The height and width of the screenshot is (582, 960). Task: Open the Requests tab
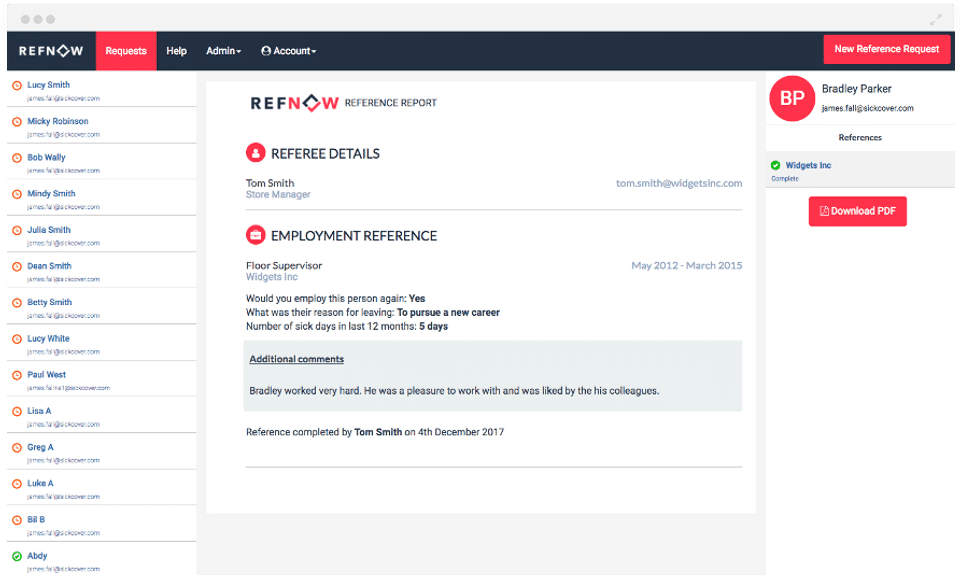click(126, 51)
